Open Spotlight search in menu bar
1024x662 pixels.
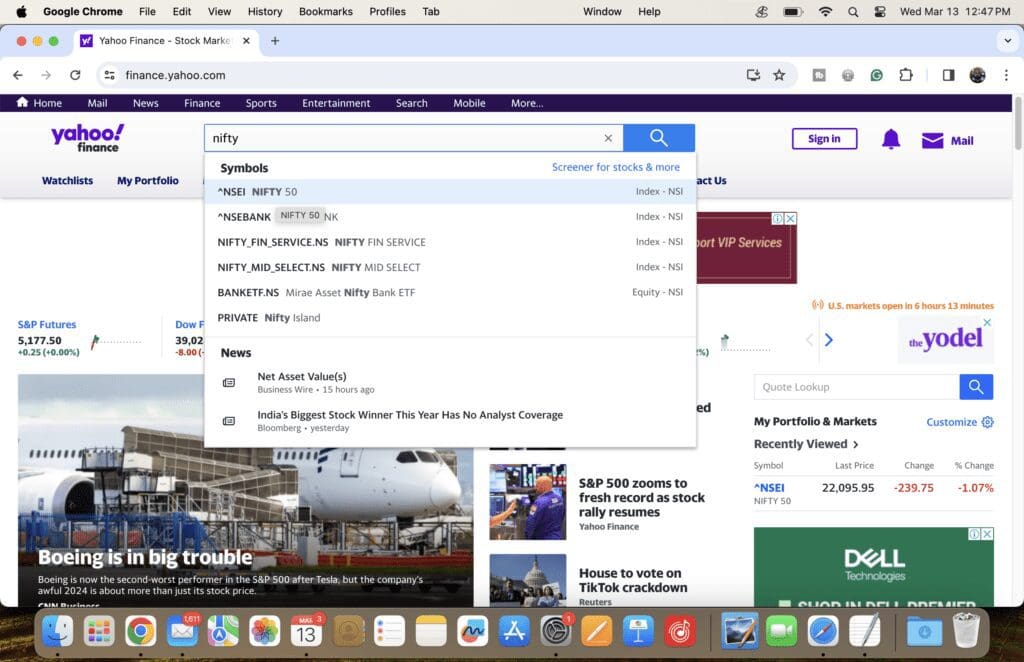(x=853, y=12)
